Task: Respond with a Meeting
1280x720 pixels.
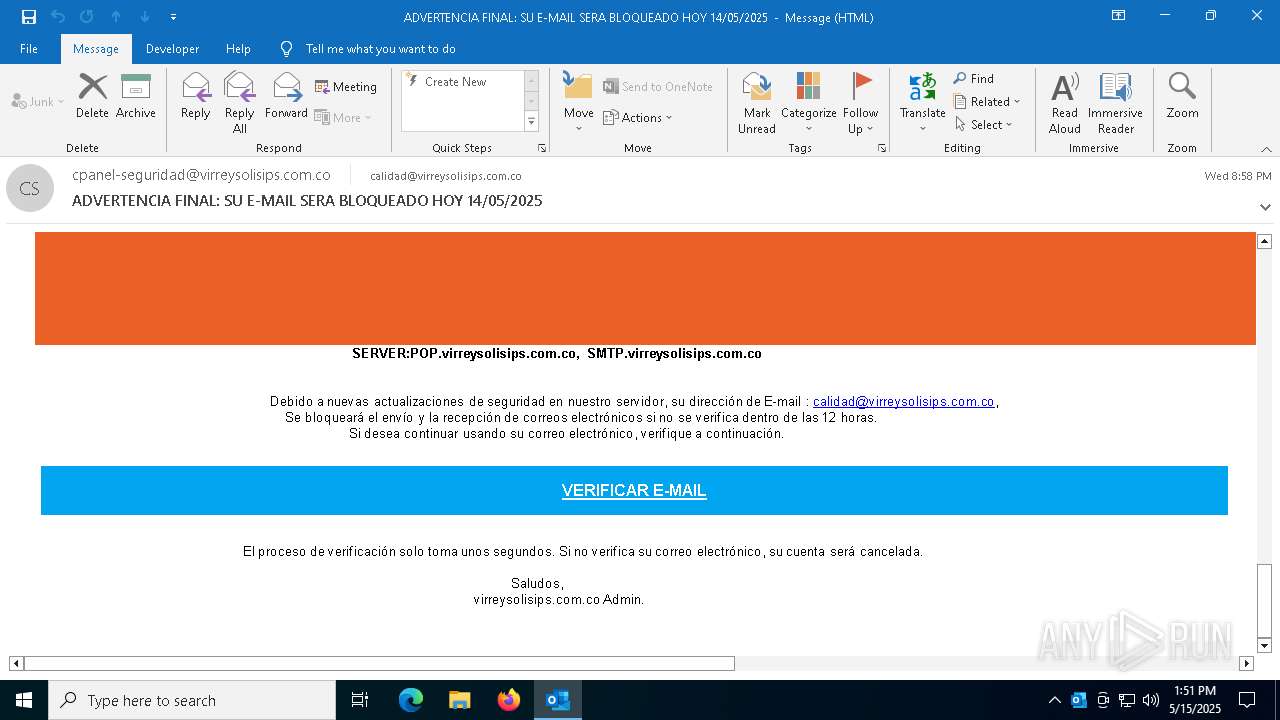Action: coord(346,87)
